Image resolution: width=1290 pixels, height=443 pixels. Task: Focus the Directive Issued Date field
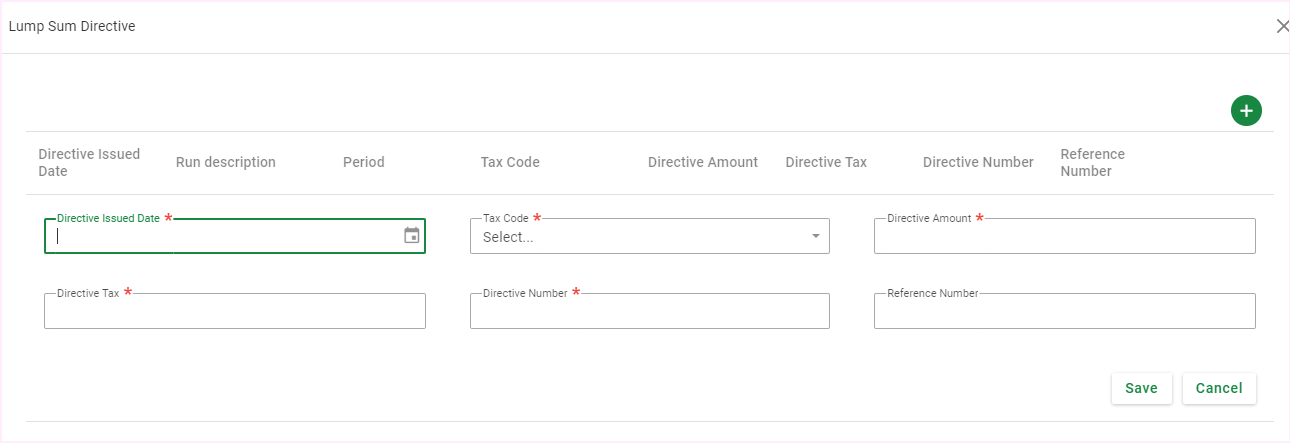(220, 237)
